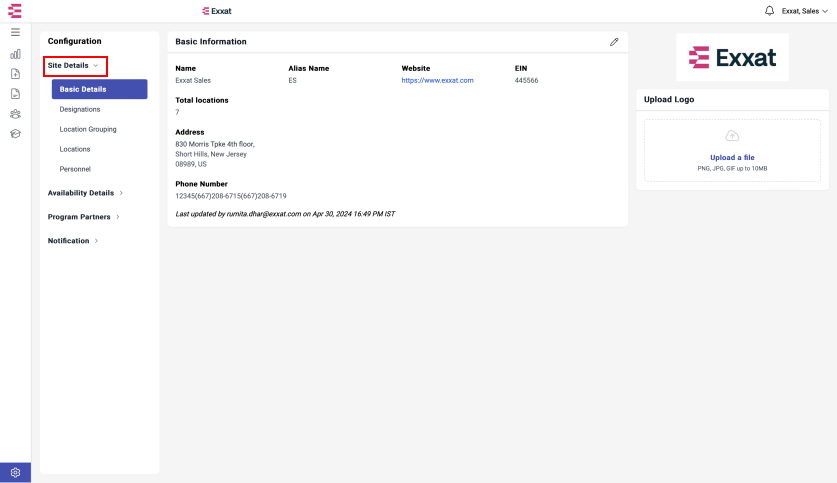
Task: Open the bar chart dashboard icon
Action: pyautogui.click(x=15, y=54)
